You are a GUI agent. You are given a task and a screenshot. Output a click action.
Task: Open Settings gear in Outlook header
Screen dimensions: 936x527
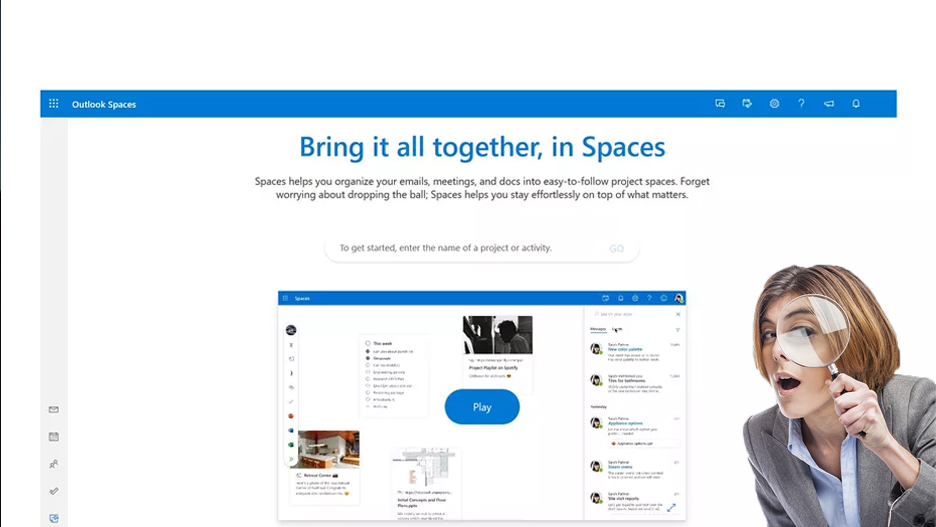click(774, 104)
